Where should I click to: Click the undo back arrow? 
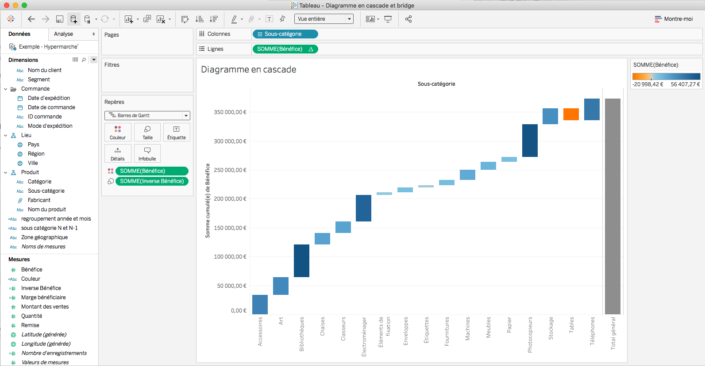click(31, 19)
